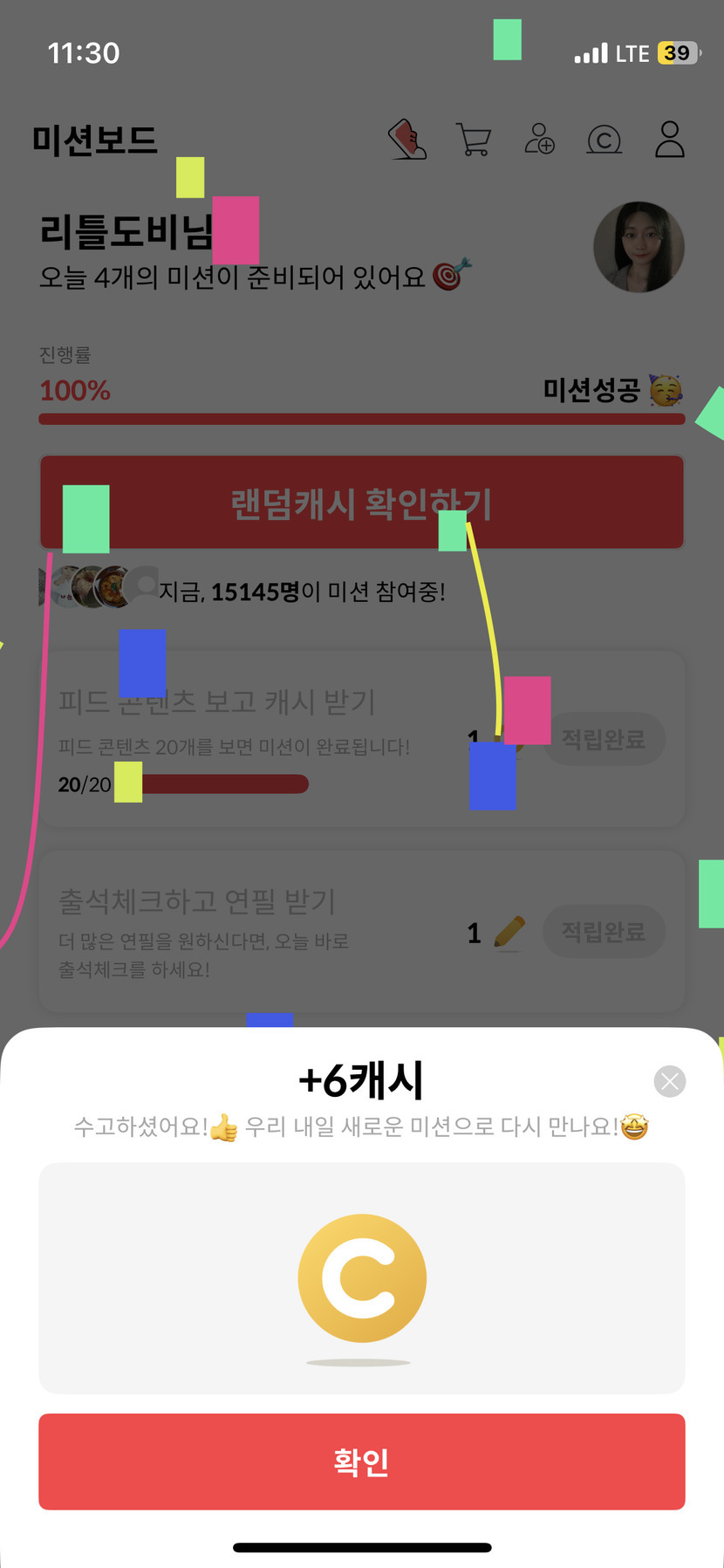Open 출석체크하고 연필 받기 mission card
Screen dimensions: 724x1568
click(x=362, y=932)
